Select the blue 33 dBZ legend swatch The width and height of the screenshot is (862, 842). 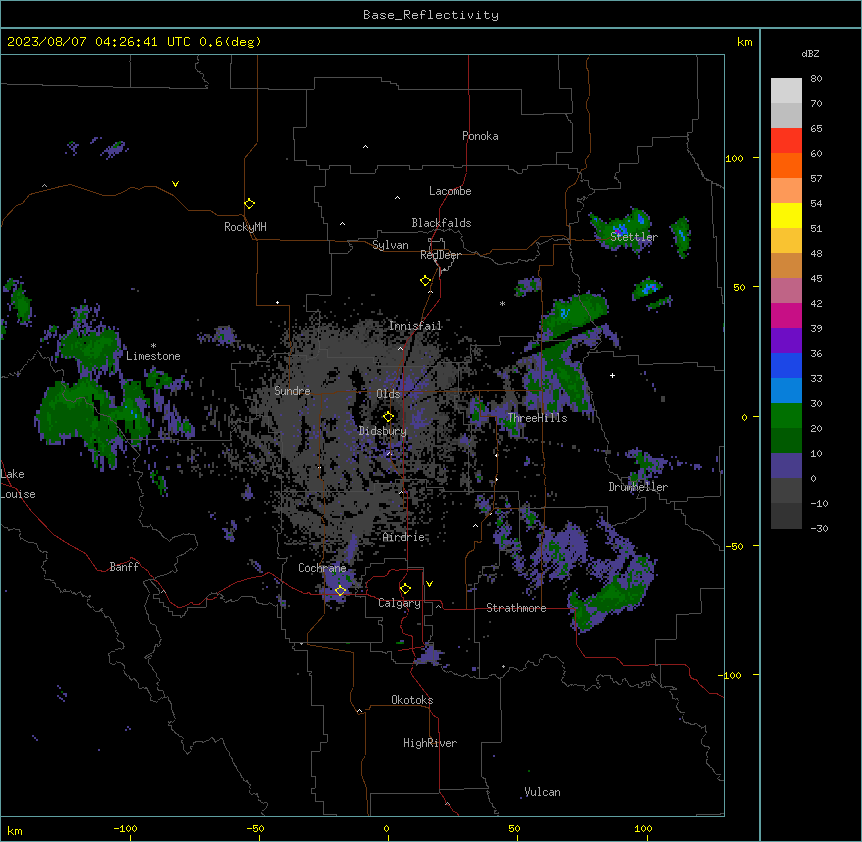[x=786, y=365]
